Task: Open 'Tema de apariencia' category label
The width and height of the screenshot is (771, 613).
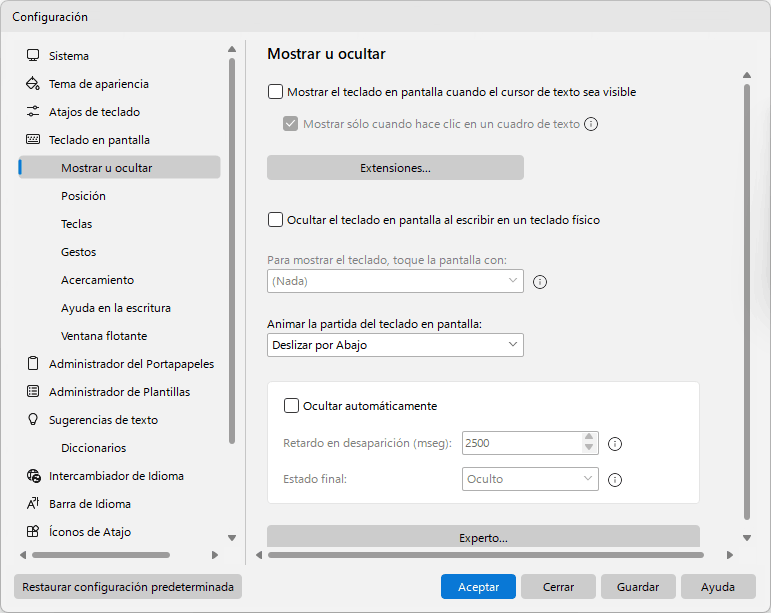Action: (99, 84)
